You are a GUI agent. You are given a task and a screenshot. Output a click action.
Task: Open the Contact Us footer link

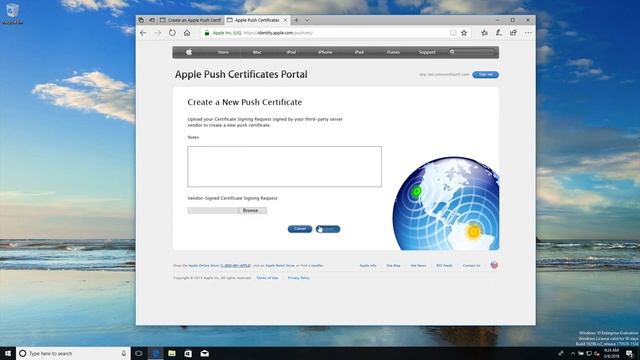point(471,266)
